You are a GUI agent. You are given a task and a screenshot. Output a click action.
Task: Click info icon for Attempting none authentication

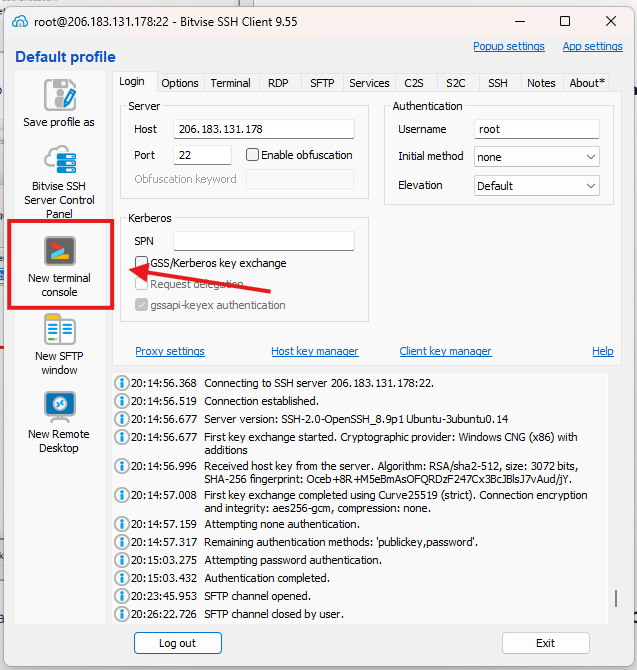coord(122,524)
